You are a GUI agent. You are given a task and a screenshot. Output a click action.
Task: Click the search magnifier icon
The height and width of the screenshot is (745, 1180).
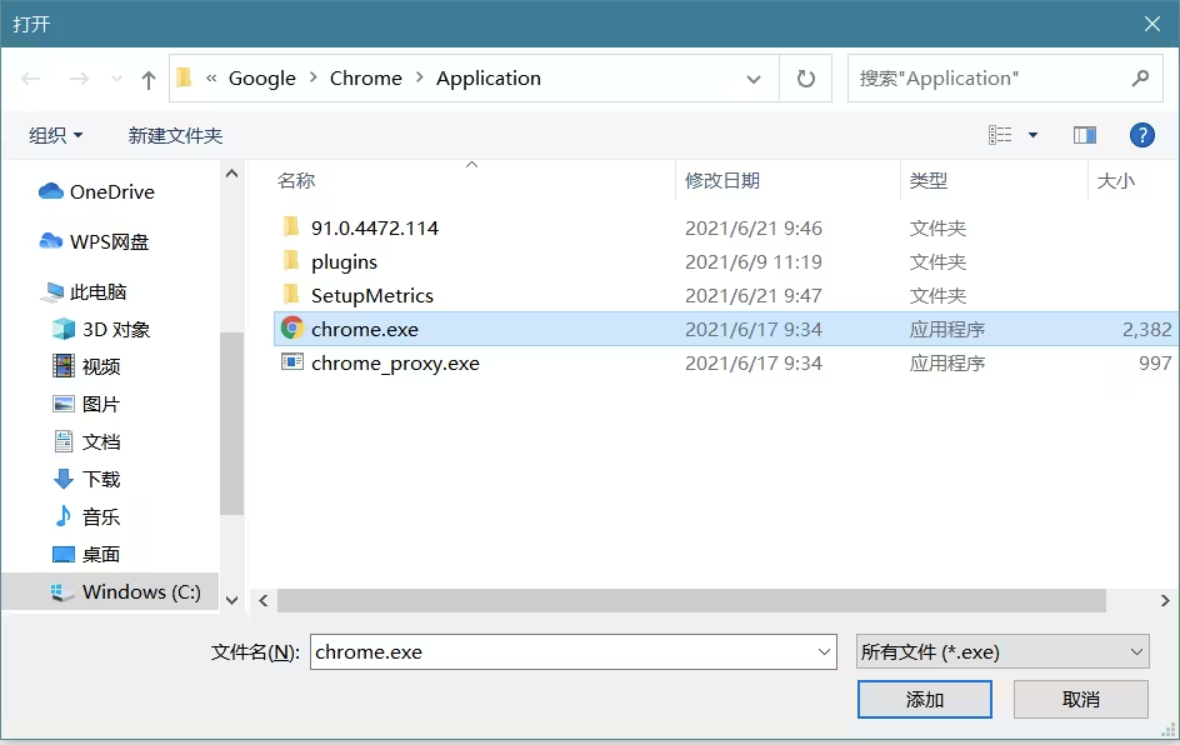click(1141, 78)
